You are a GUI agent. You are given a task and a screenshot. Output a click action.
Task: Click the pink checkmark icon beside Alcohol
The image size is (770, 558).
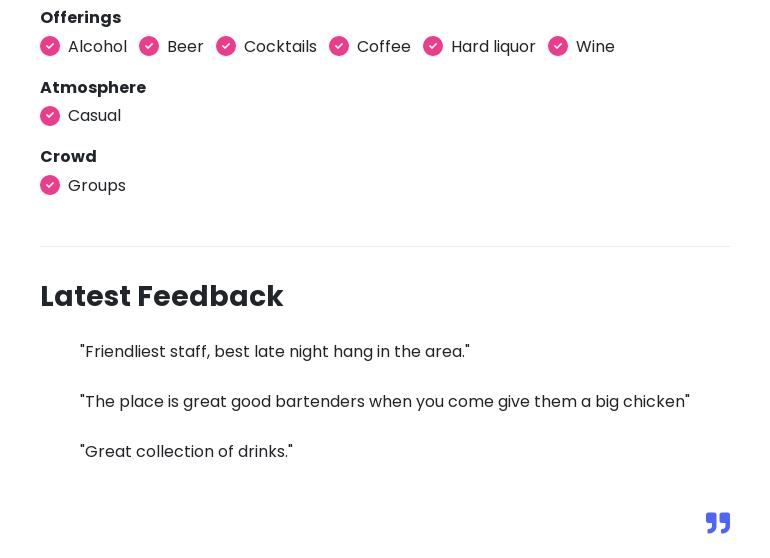50,47
